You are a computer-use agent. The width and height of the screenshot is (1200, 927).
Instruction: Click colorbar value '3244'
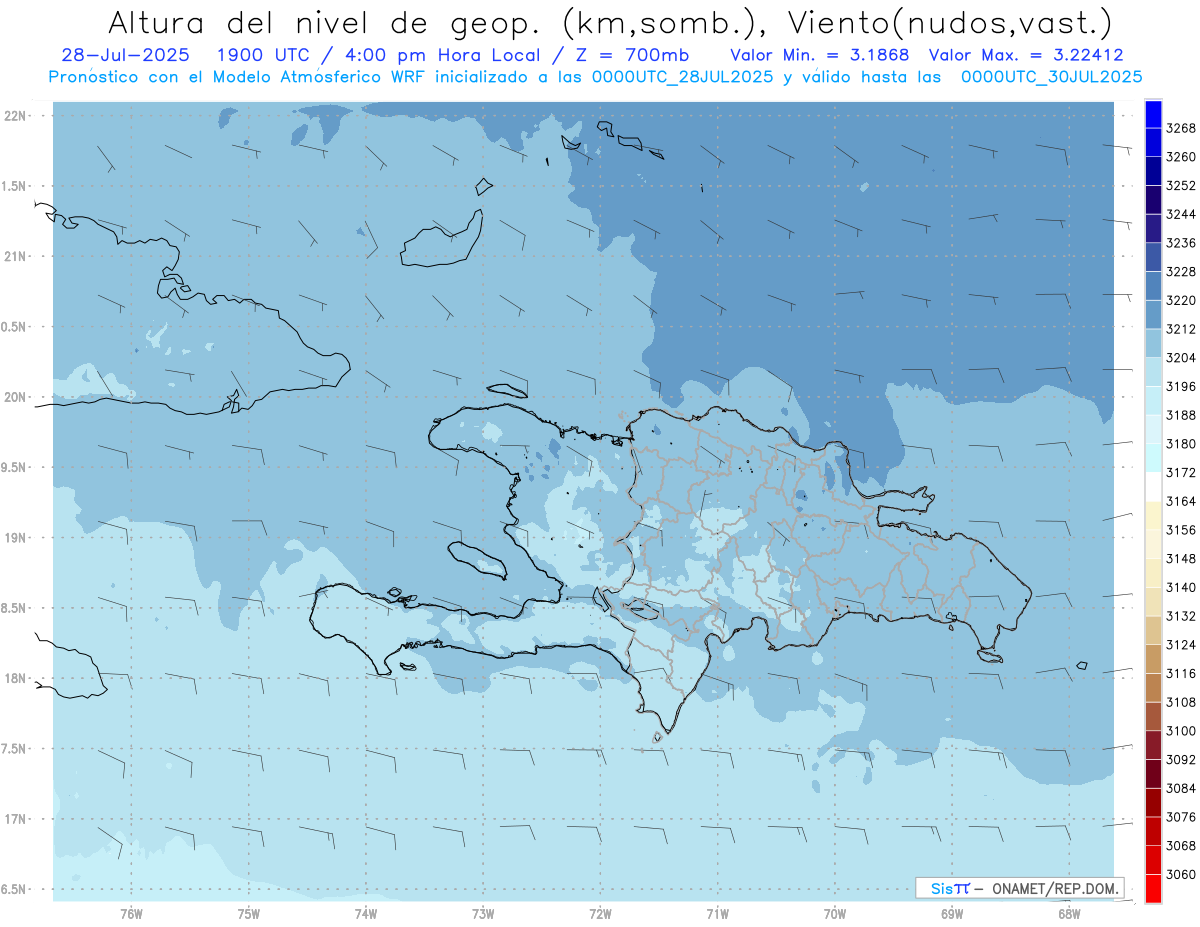[1181, 214]
